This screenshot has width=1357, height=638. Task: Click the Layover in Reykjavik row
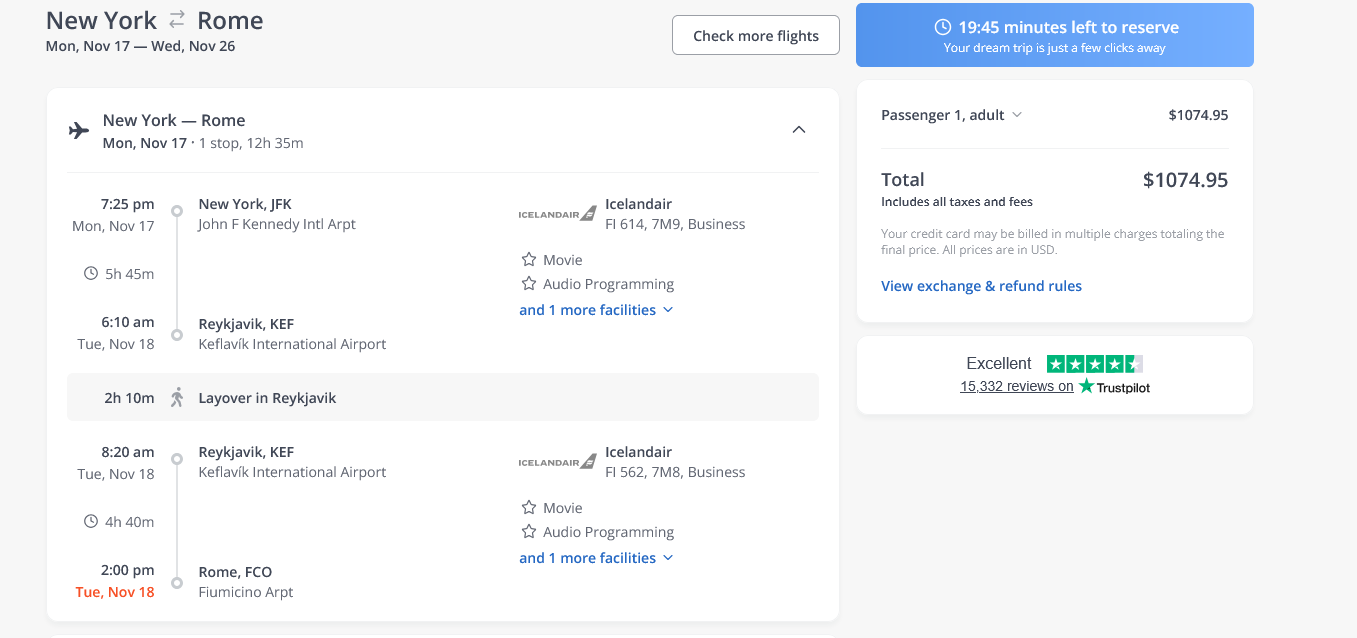442,398
